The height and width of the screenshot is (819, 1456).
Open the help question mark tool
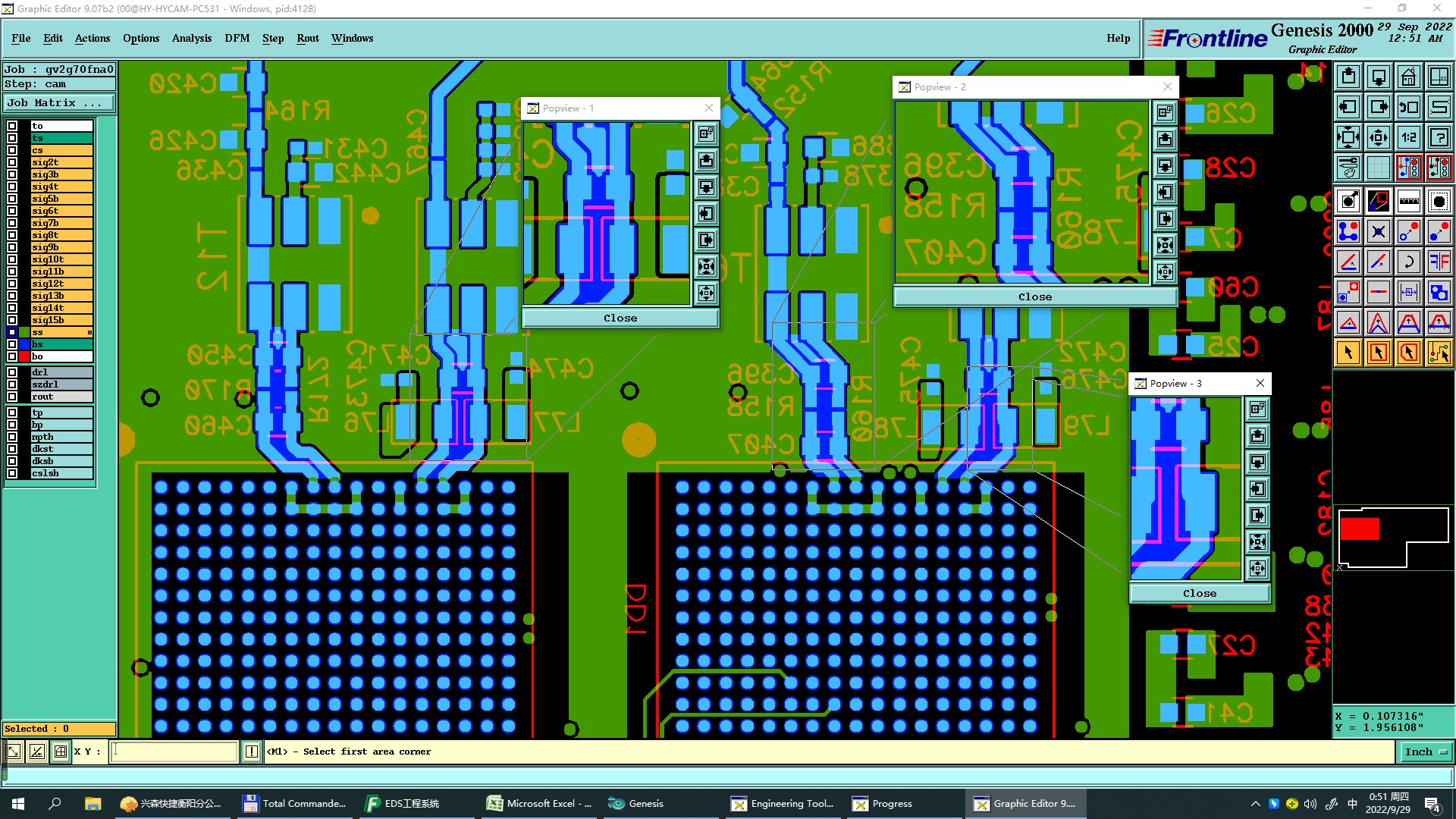click(x=1439, y=137)
